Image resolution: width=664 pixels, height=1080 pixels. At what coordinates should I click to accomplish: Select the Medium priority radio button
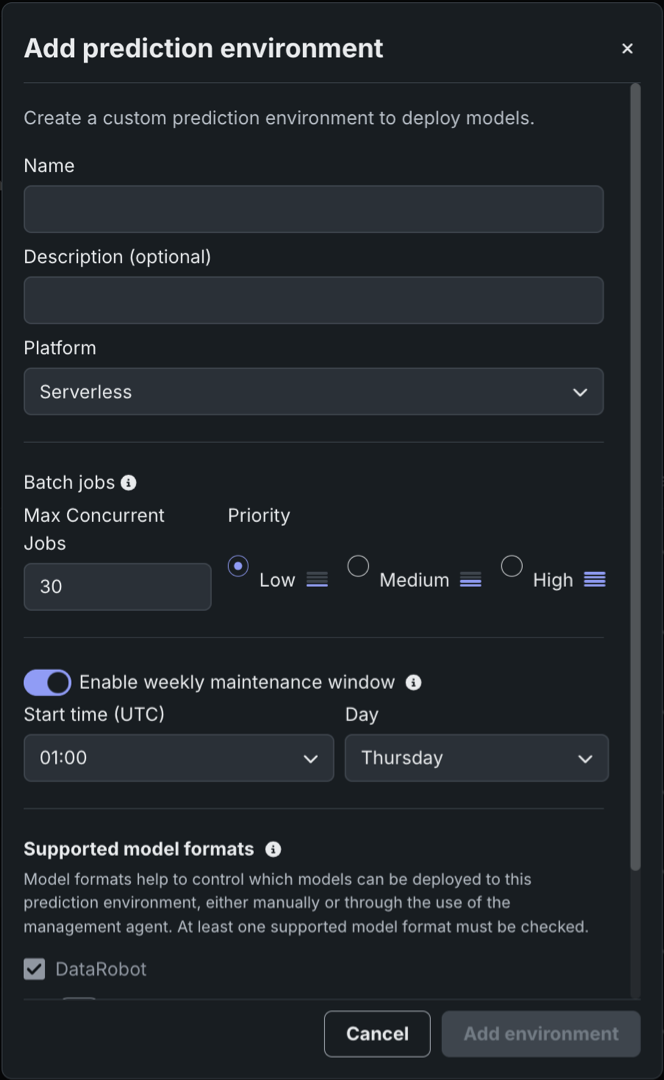click(358, 566)
